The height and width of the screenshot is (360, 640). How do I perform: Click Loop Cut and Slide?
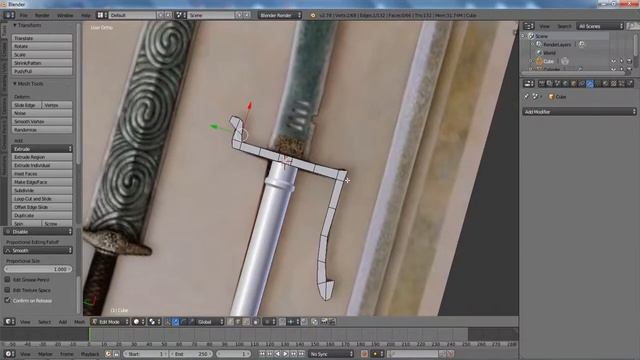point(42,199)
